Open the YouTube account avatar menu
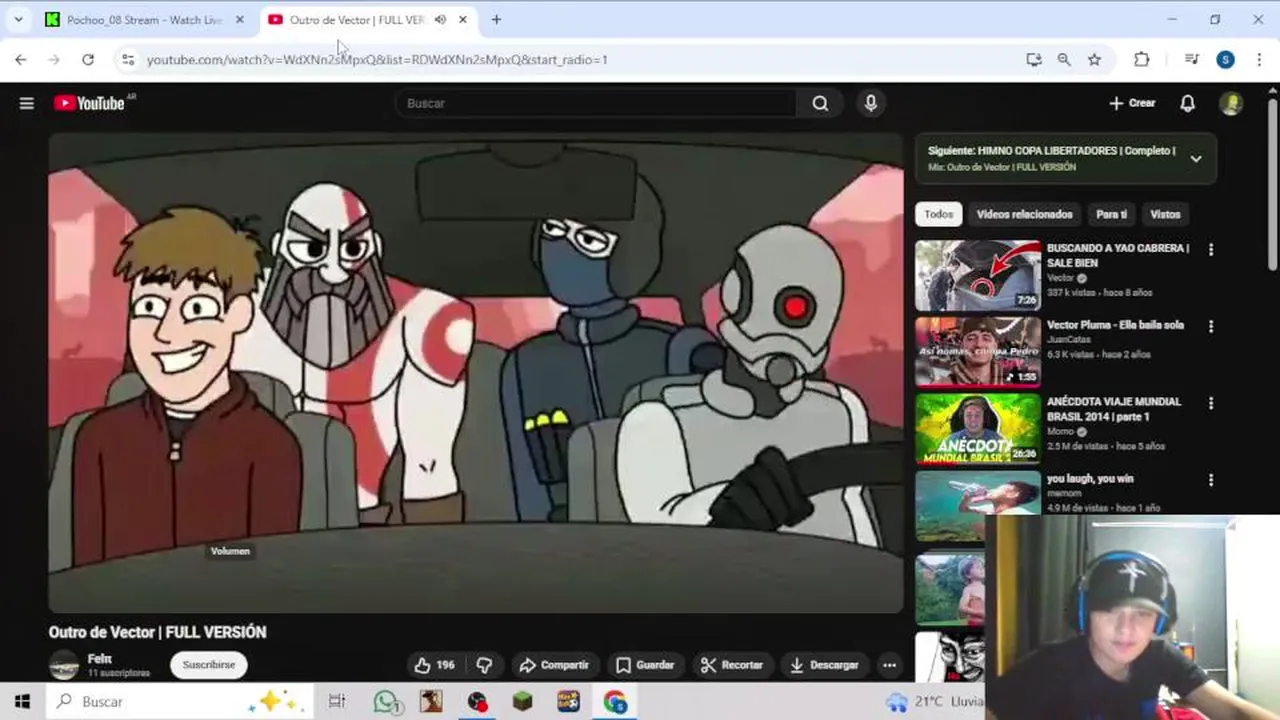The height and width of the screenshot is (720, 1280). 1231,103
